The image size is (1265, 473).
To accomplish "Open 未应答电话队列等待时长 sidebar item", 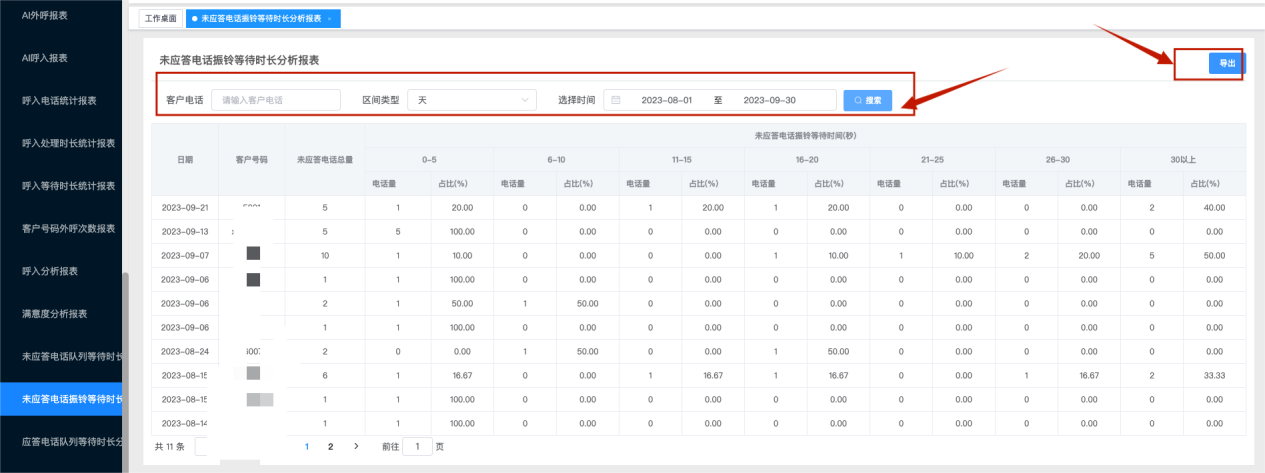I will click(x=60, y=356).
